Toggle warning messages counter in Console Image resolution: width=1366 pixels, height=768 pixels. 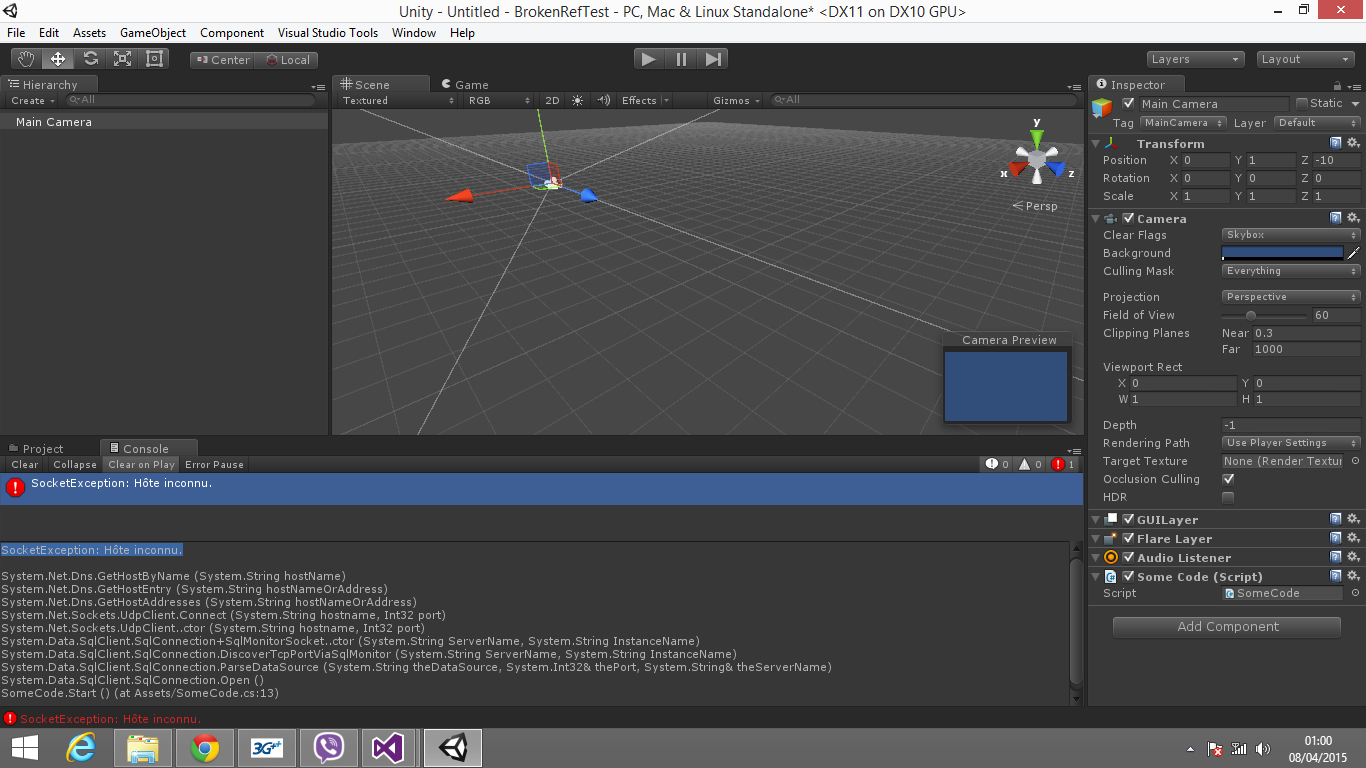1030,464
